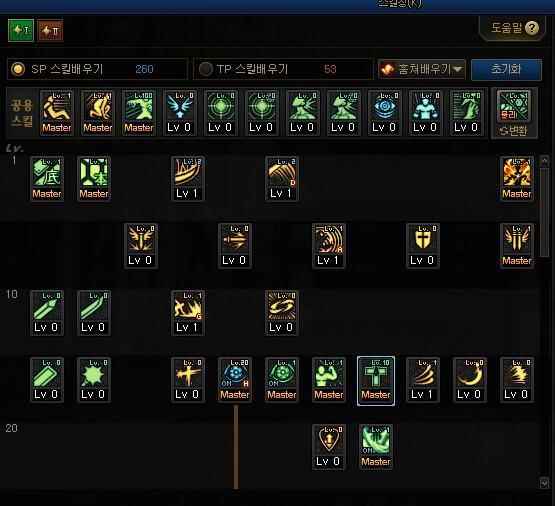Select the green cross skill at Lv 10
This screenshot has height=506, width=555.
pyautogui.click(x=376, y=380)
